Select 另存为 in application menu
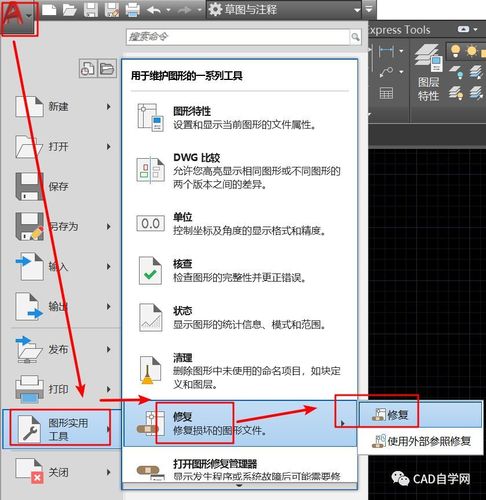 63,226
